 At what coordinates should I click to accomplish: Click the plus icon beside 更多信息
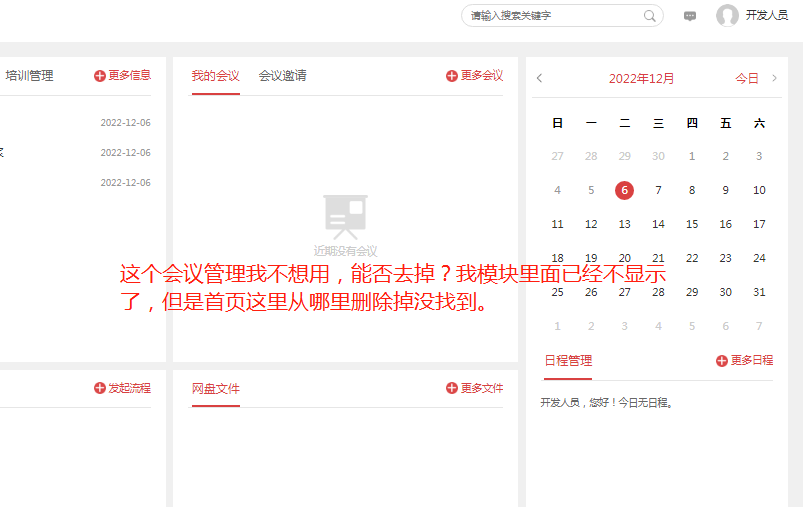click(x=100, y=76)
